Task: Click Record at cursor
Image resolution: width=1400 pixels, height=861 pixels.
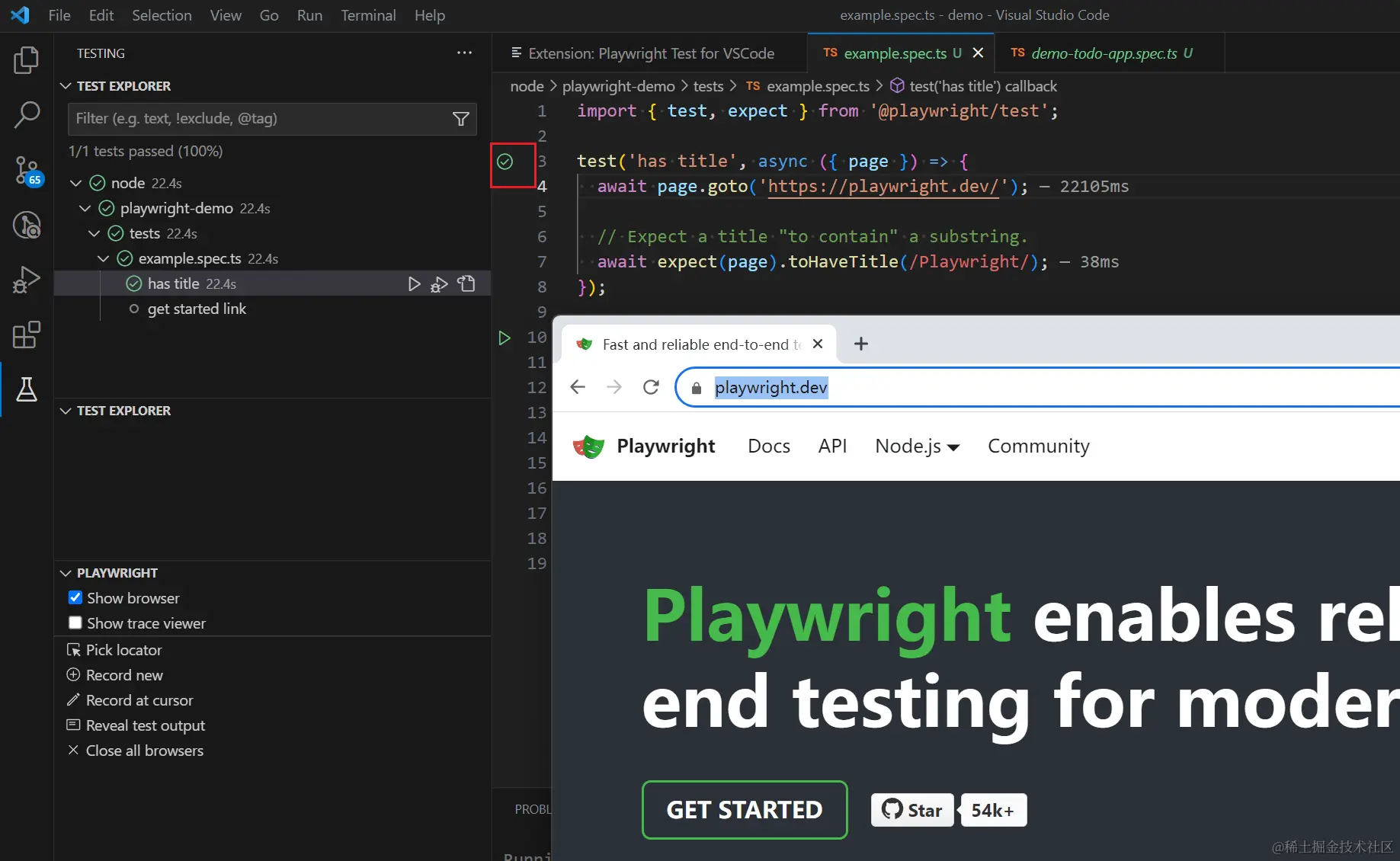Action: click(130, 700)
